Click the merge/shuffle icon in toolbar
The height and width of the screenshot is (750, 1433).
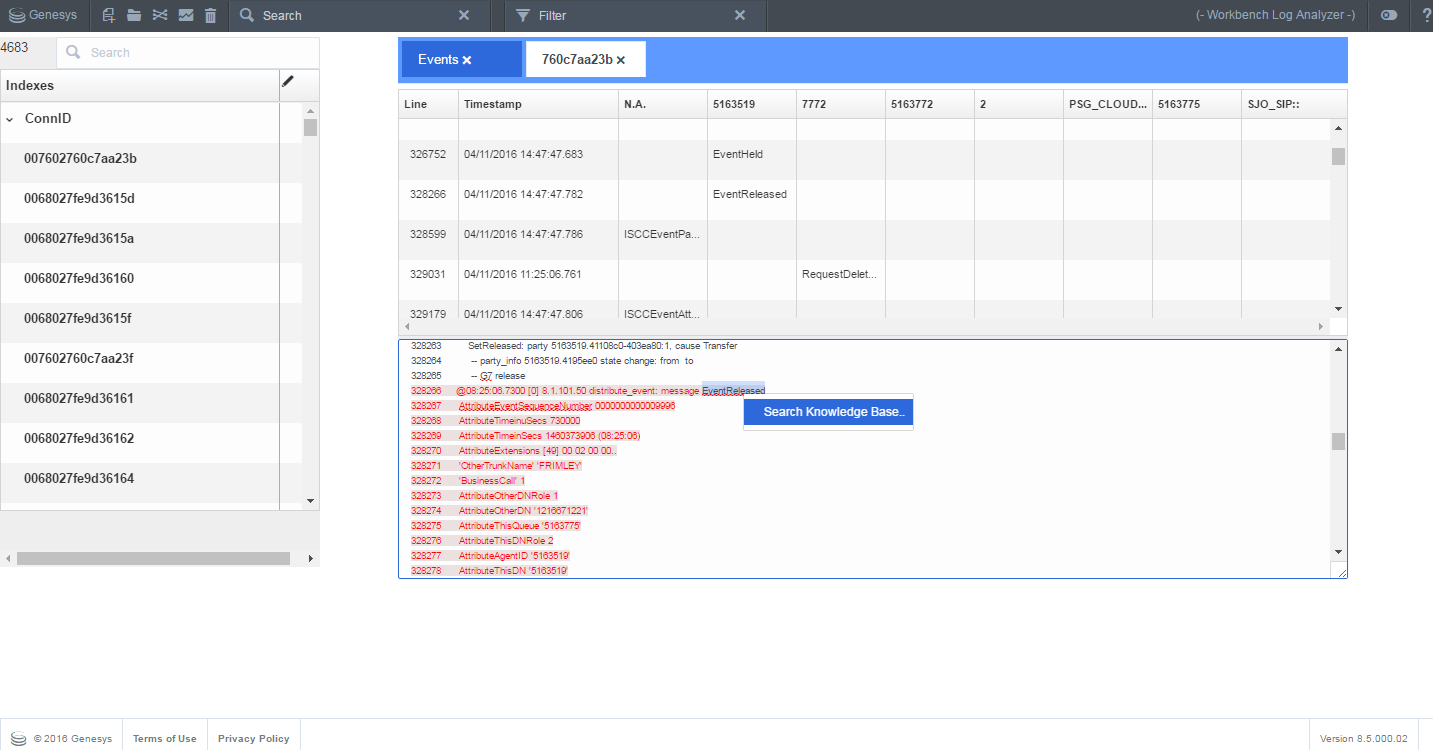click(159, 15)
